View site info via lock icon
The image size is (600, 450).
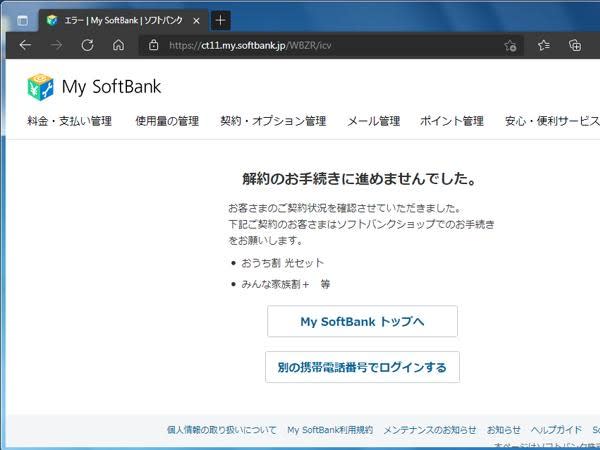click(153, 45)
